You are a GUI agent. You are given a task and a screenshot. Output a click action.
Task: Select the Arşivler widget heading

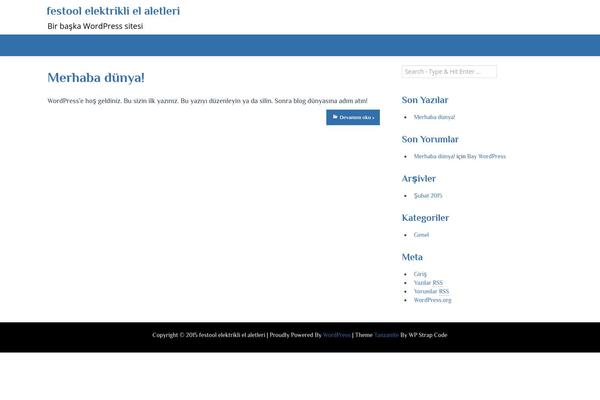pyautogui.click(x=419, y=179)
